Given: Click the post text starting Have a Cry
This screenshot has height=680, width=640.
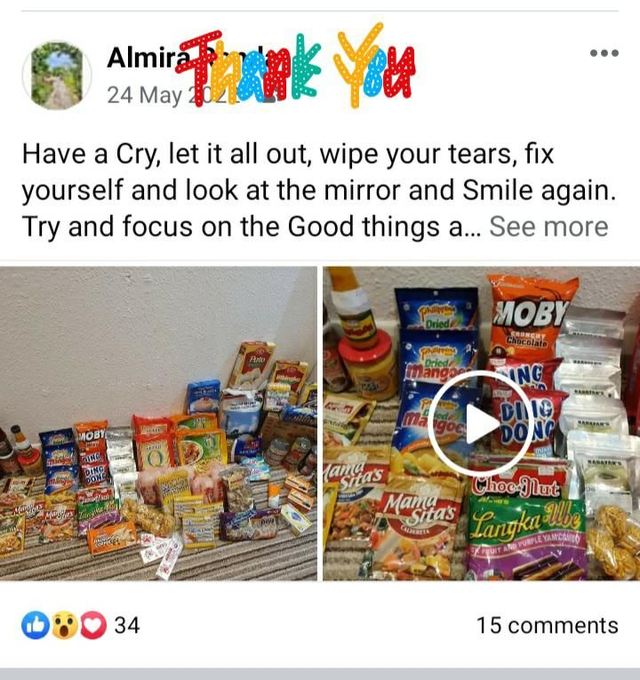Looking at the screenshot, I should [x=319, y=190].
